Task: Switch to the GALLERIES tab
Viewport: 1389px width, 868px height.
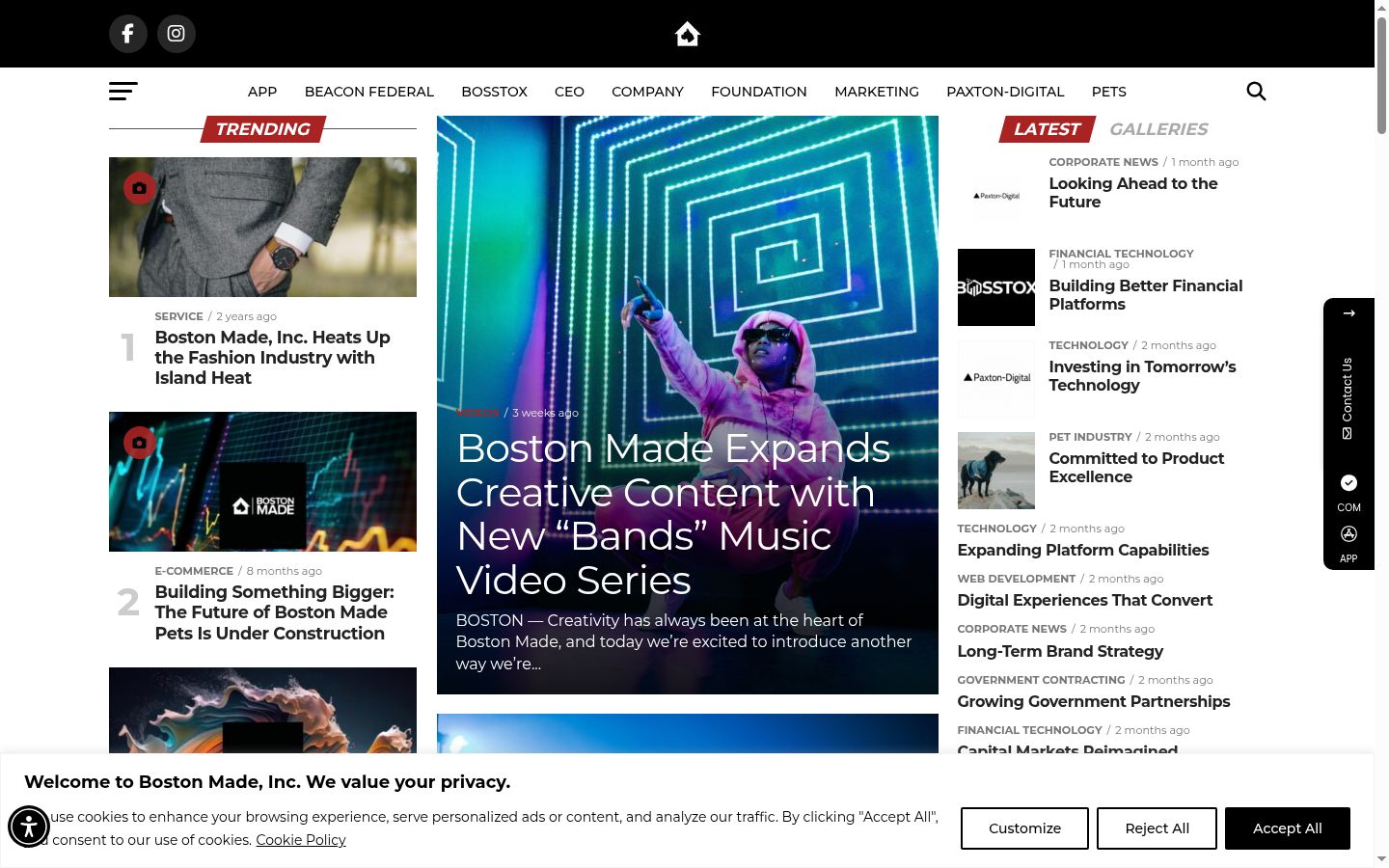Action: click(x=1158, y=129)
